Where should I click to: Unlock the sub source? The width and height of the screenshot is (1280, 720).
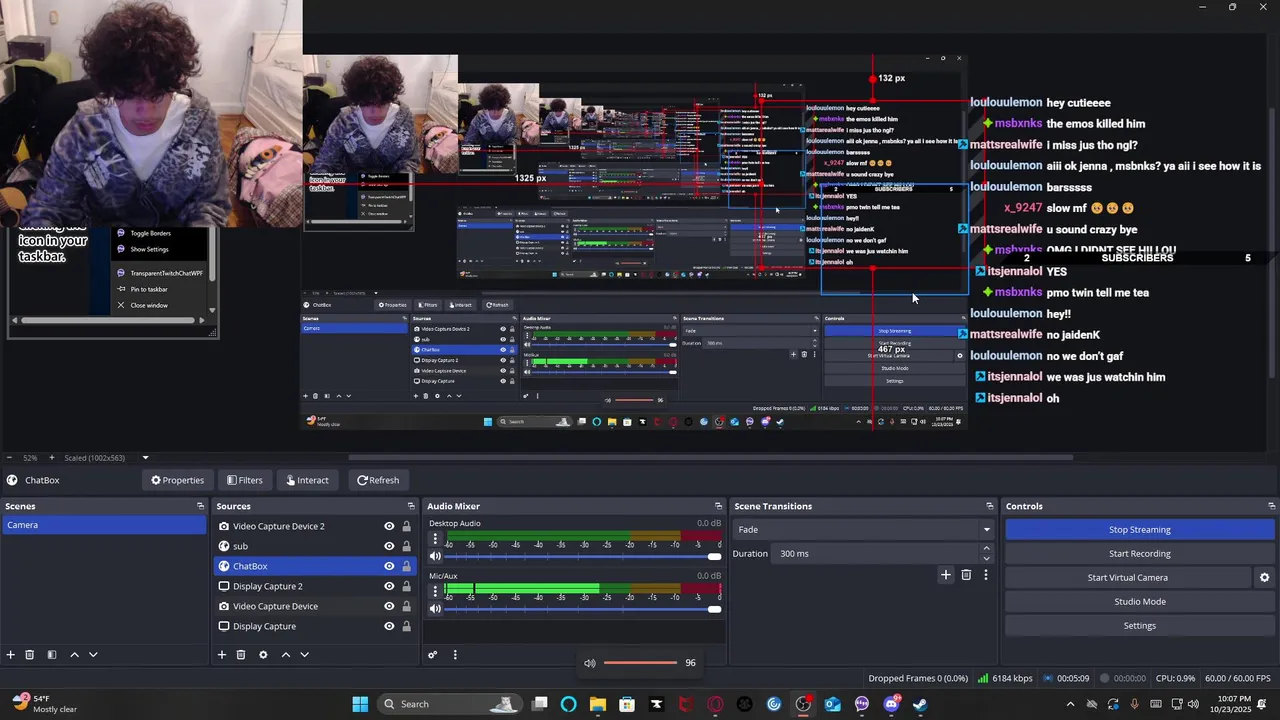tap(406, 546)
